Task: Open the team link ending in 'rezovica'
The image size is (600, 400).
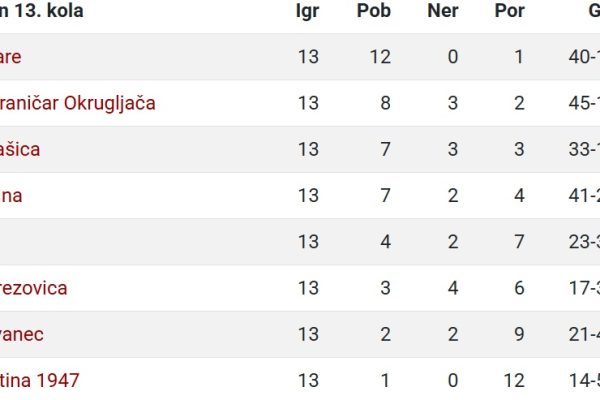Action: click(x=34, y=288)
